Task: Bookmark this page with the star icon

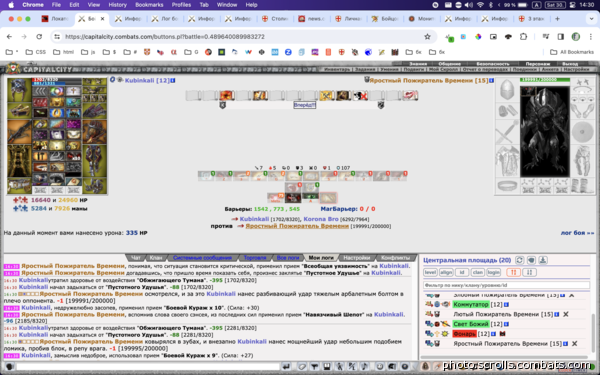Action: click(427, 37)
